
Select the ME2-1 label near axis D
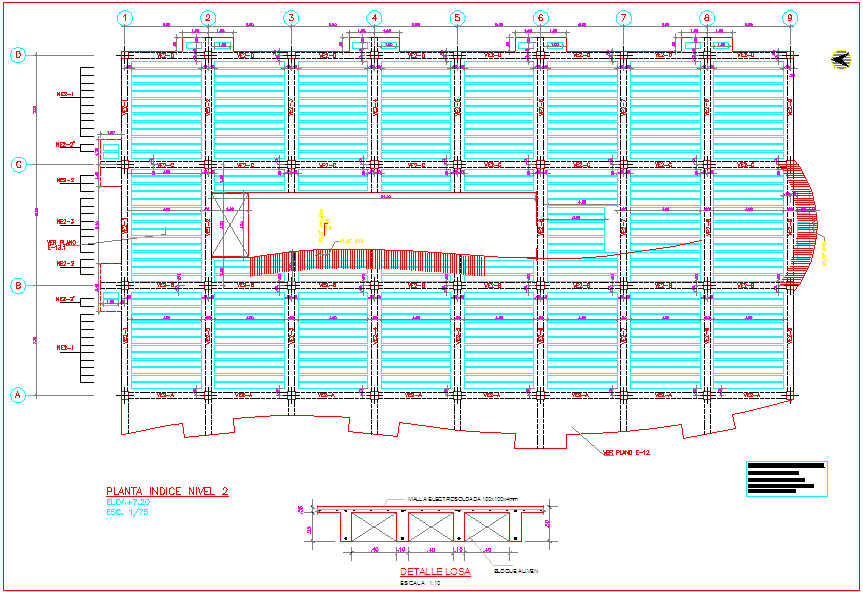click(x=66, y=94)
